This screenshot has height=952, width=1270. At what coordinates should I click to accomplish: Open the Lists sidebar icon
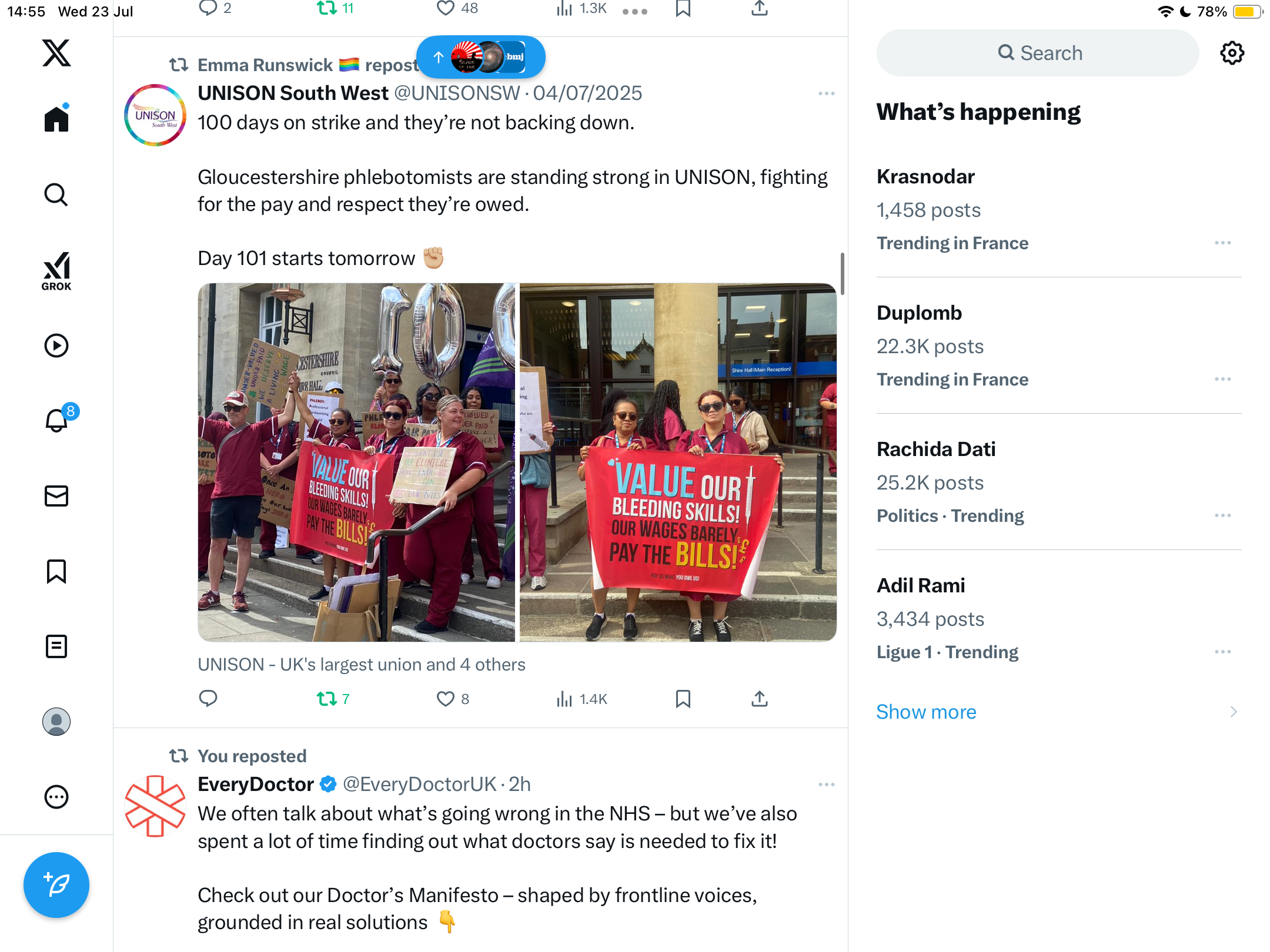(56, 646)
